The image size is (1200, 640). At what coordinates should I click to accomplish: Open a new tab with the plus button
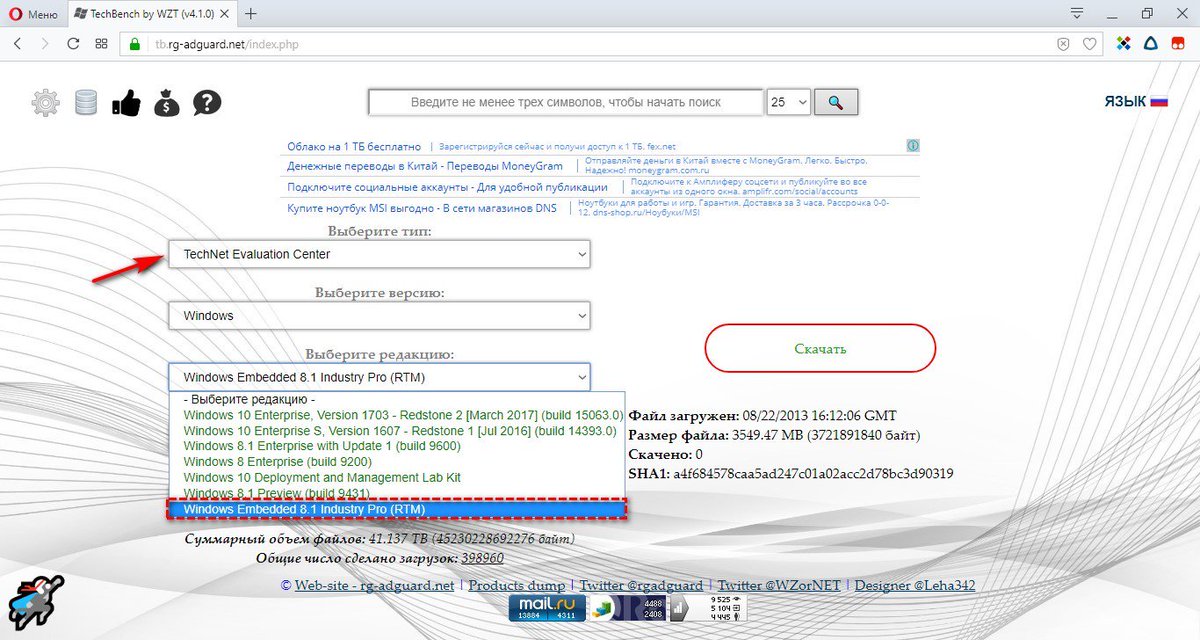click(x=250, y=14)
